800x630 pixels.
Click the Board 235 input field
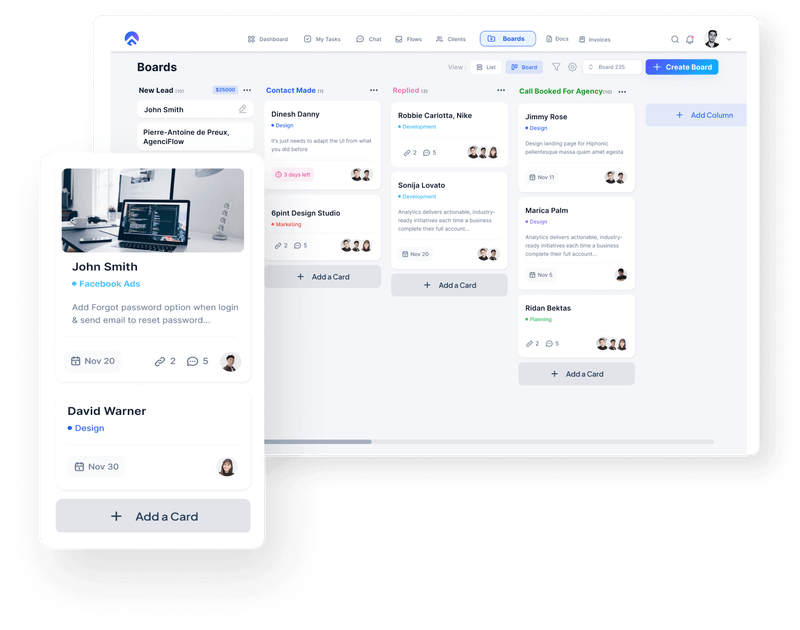click(x=612, y=67)
